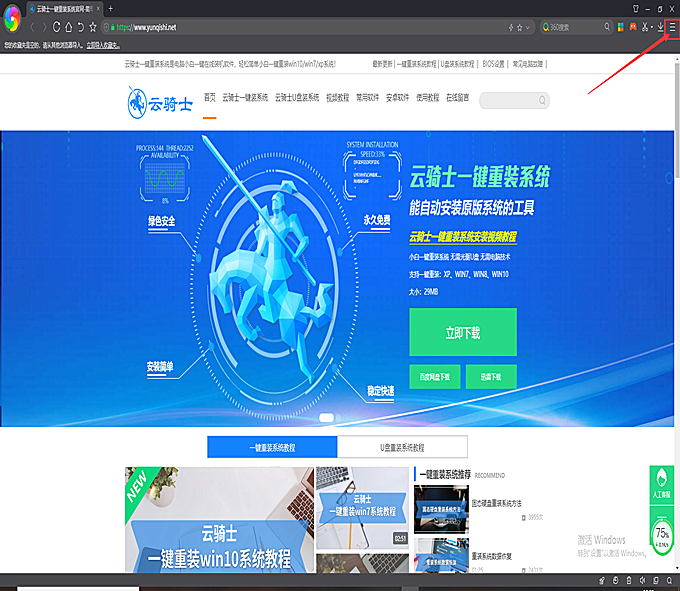Click the site search magnifier icon
The height and width of the screenshot is (591, 680).
pyautogui.click(x=543, y=101)
